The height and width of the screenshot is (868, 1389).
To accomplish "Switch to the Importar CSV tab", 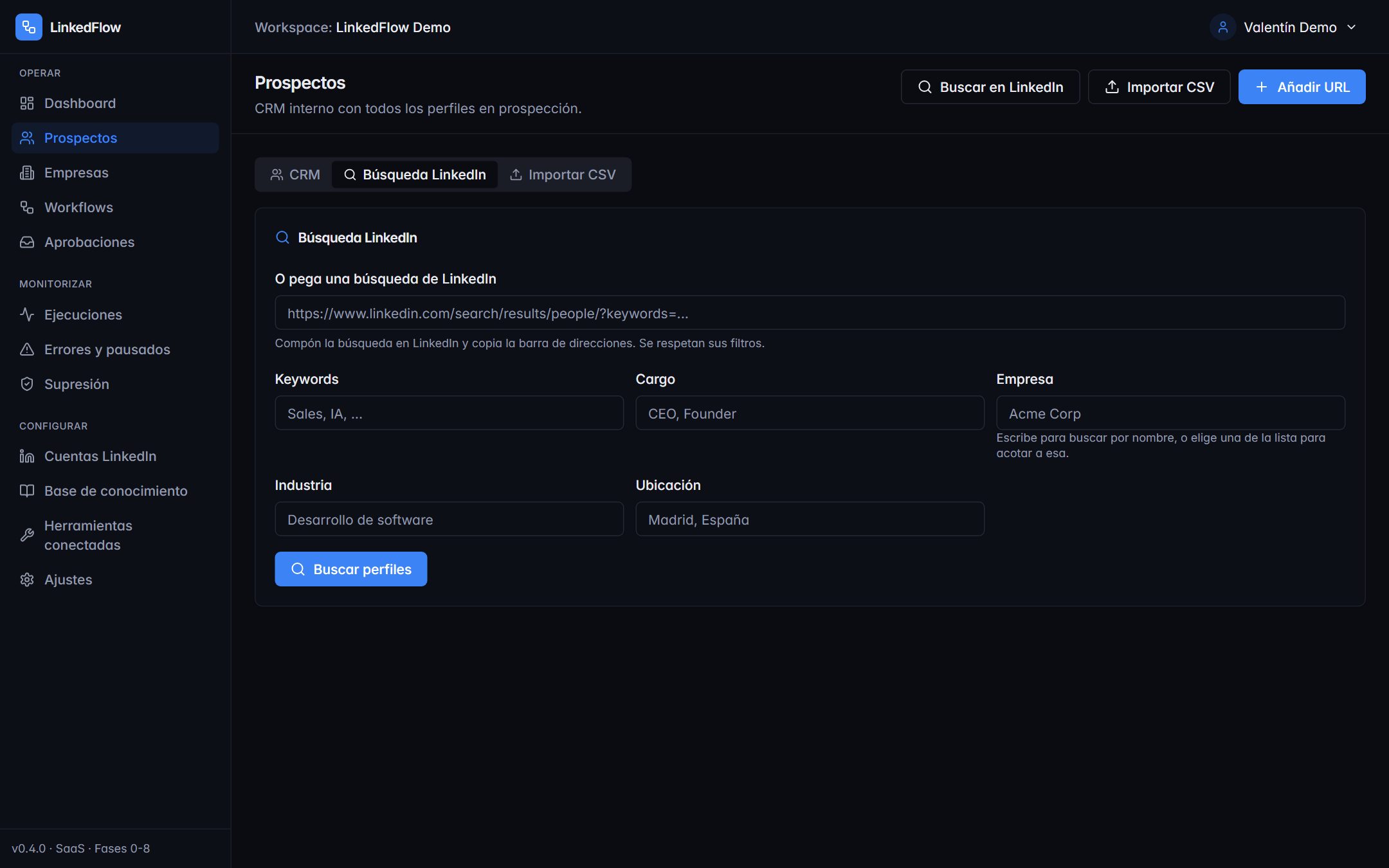I will 563,175.
